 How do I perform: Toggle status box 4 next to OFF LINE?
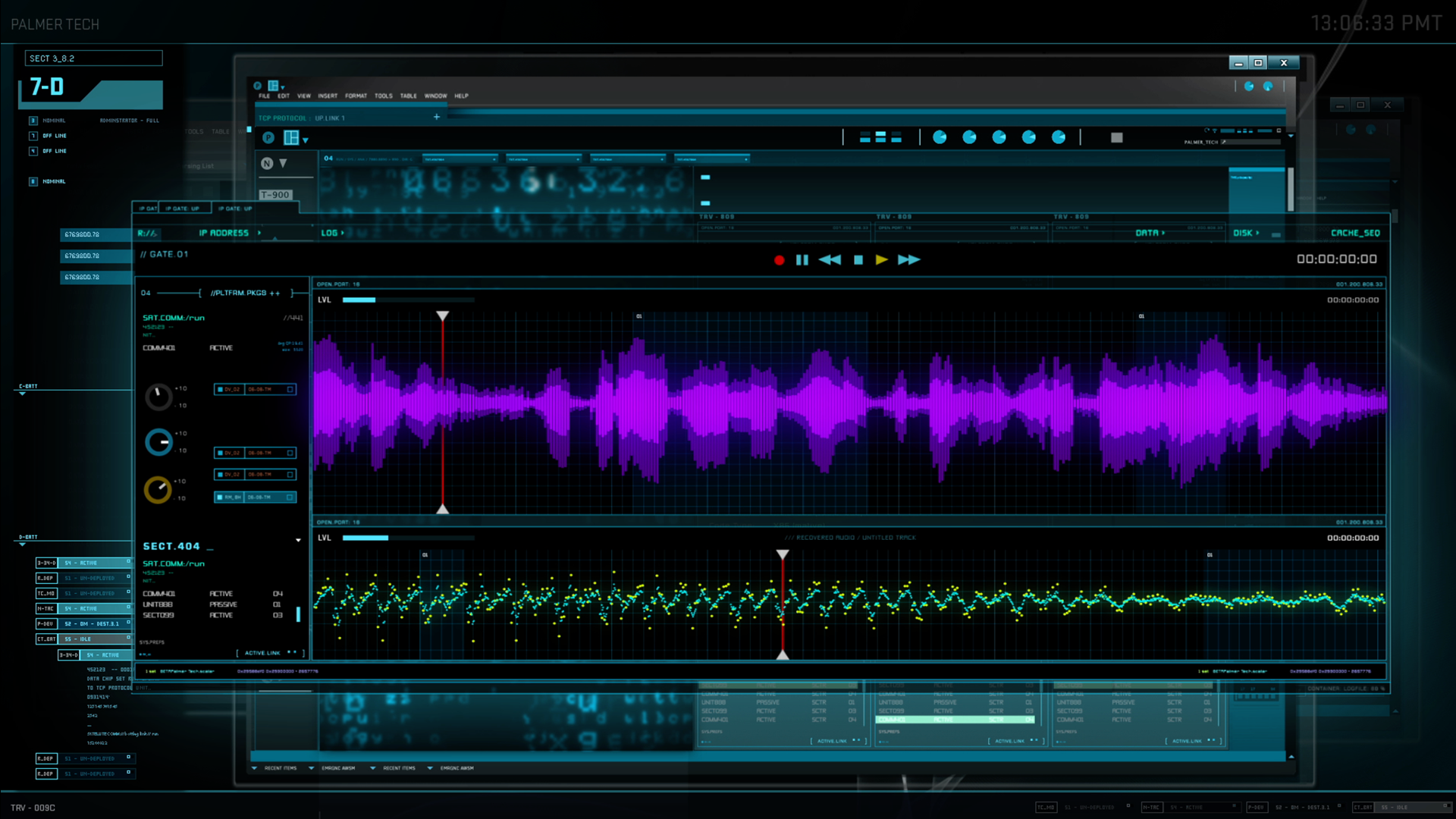point(33,151)
